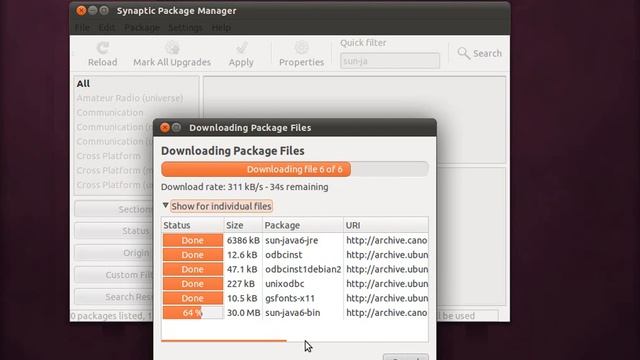Click the URI of the sun-java6-jre row
Viewport: 640px width, 360px height.
[387, 240]
